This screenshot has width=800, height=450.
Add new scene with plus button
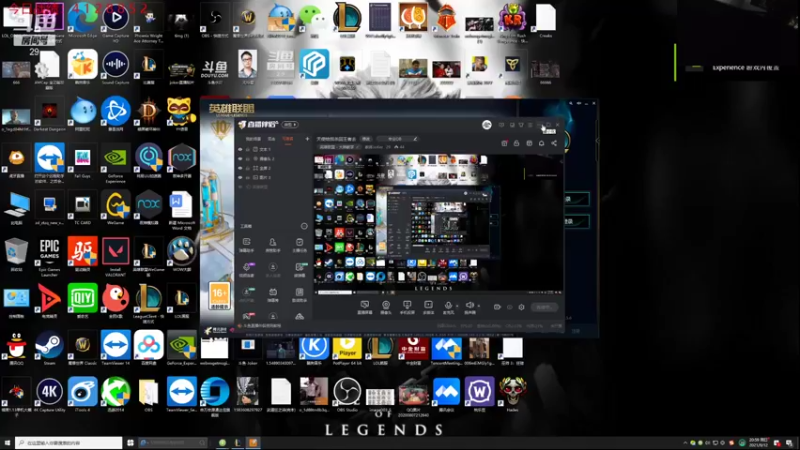(x=307, y=139)
